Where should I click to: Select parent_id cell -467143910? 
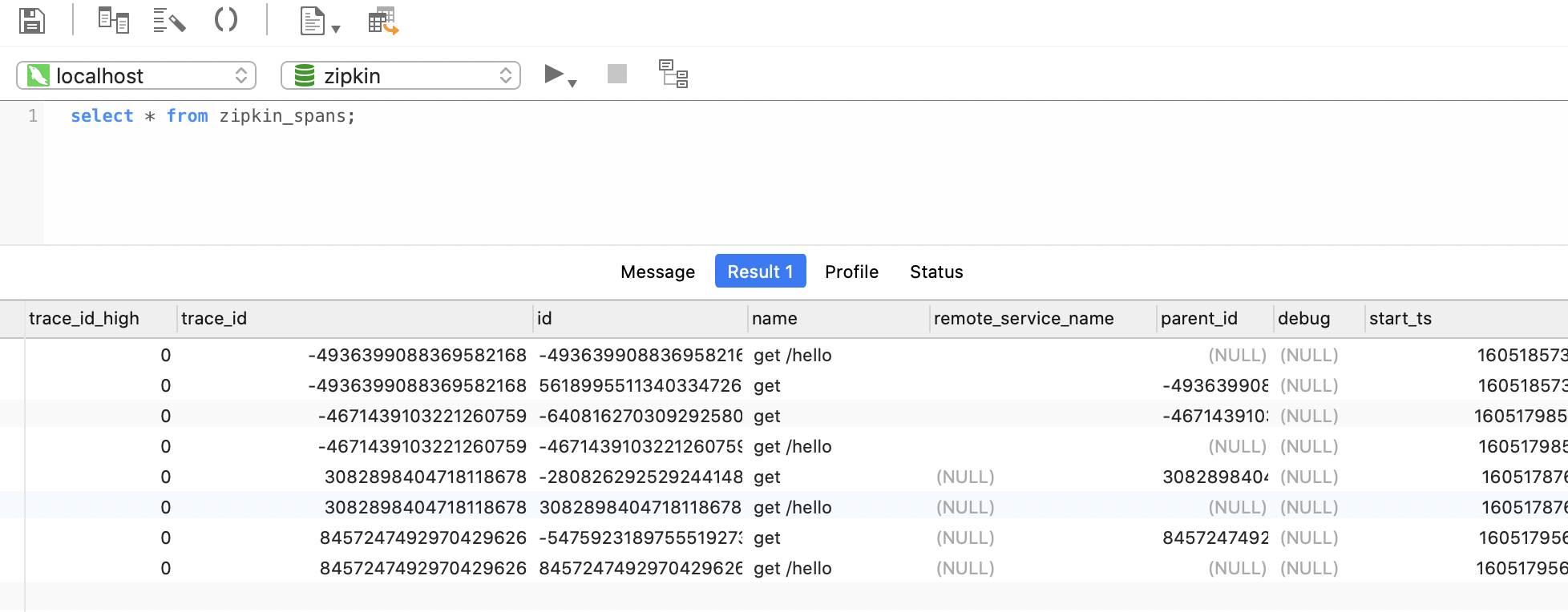click(1215, 416)
